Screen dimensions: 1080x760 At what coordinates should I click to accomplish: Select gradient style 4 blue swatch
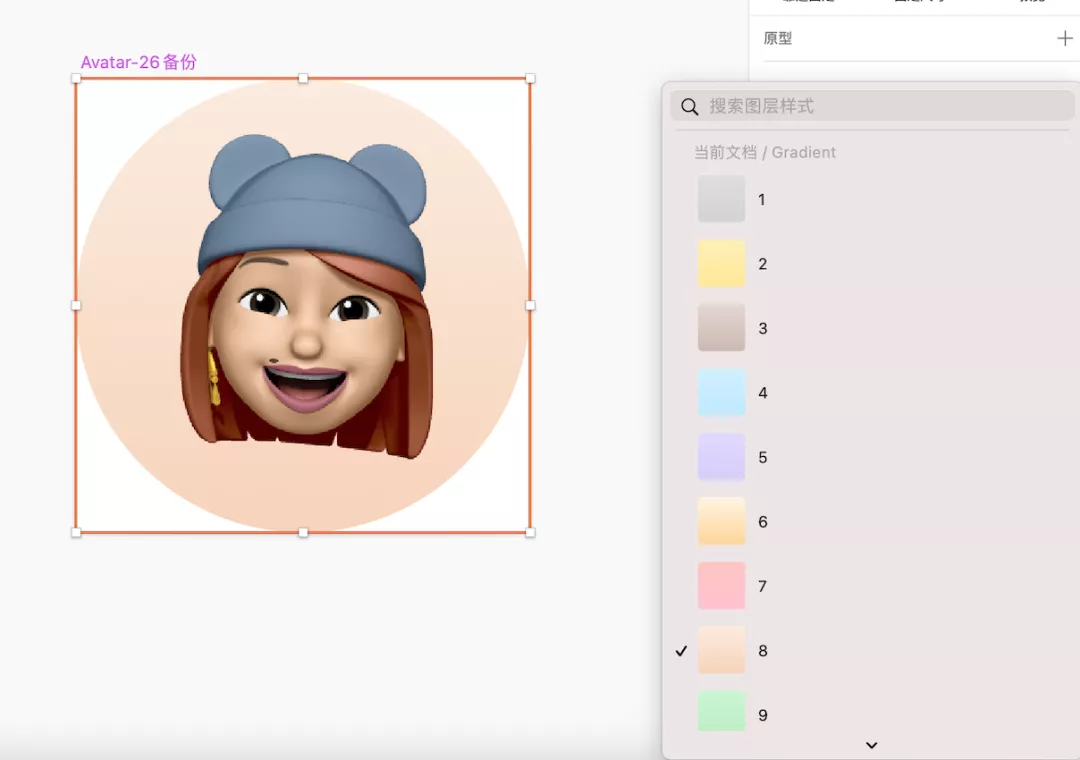point(721,392)
